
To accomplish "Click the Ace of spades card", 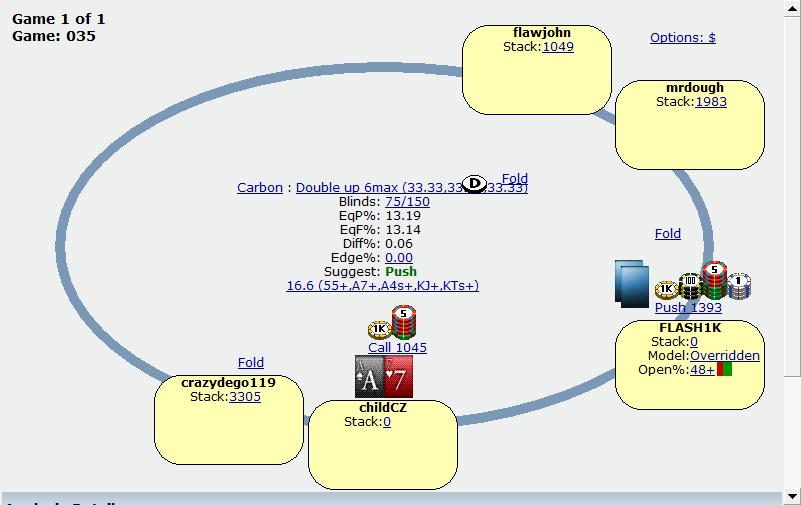I will click(x=369, y=377).
